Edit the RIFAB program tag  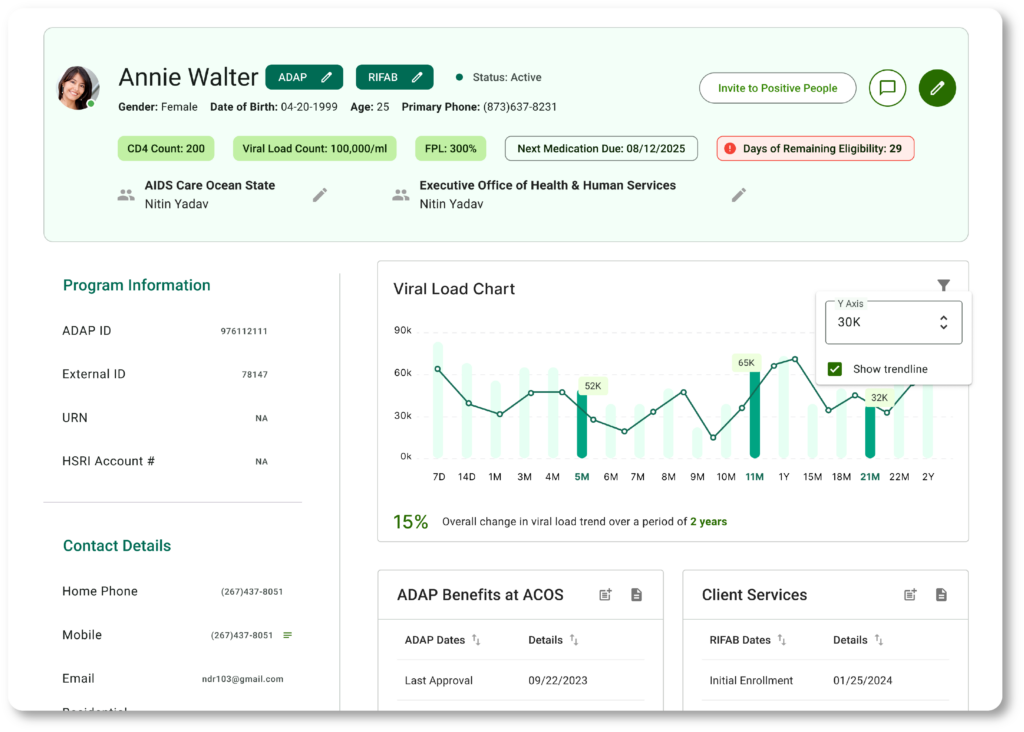pyautogui.click(x=417, y=77)
